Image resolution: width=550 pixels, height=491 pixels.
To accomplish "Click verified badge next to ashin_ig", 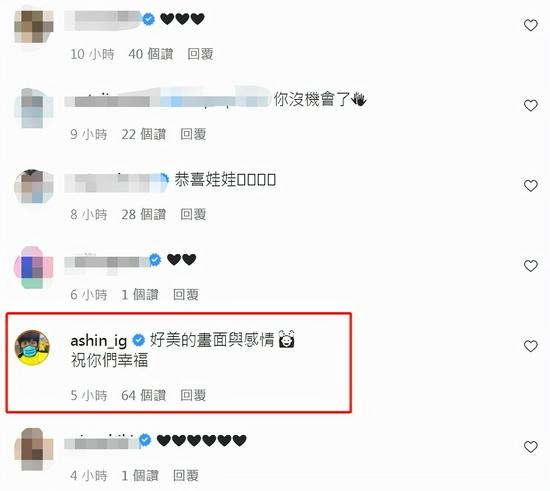I will 139,340.
